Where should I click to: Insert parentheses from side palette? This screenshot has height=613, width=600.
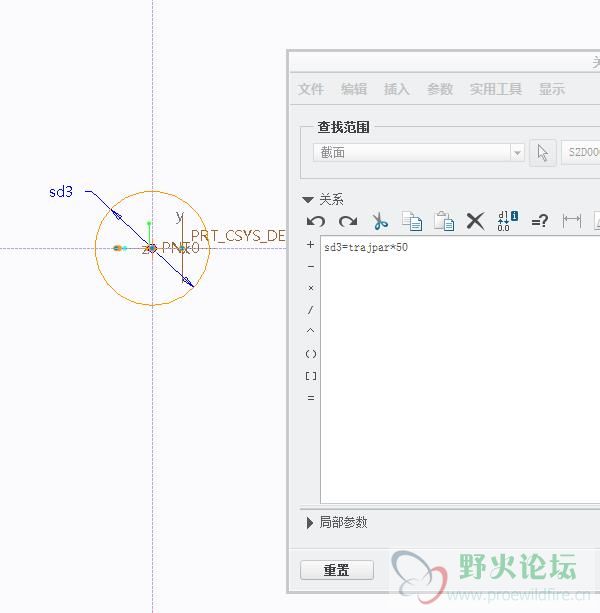[311, 354]
